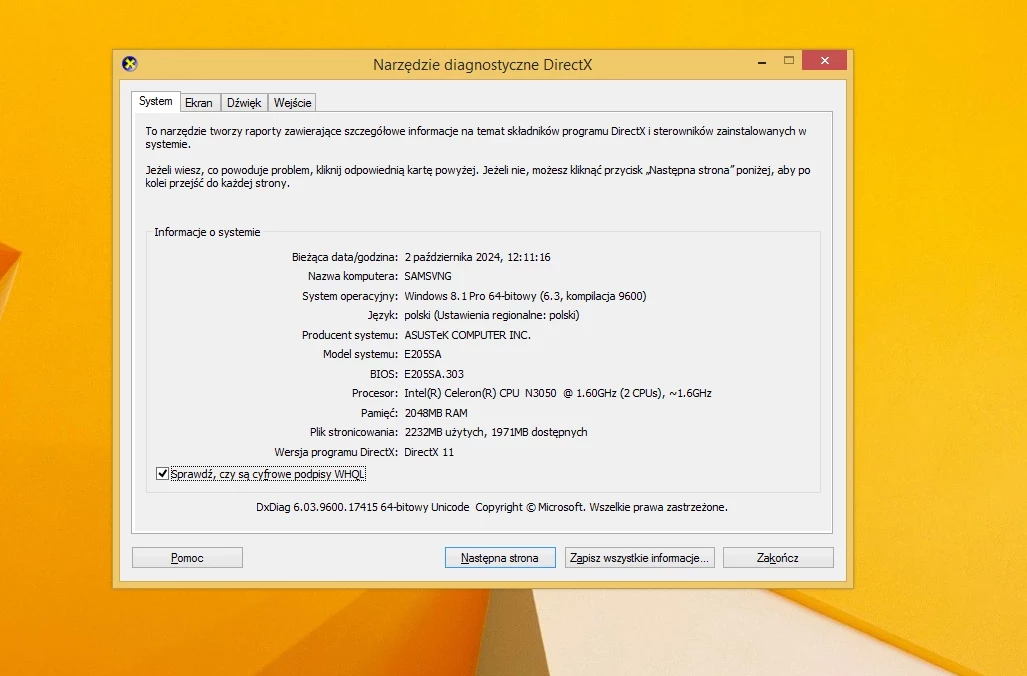The image size is (1027, 676).
Task: Select the System tab
Action: (x=155, y=102)
